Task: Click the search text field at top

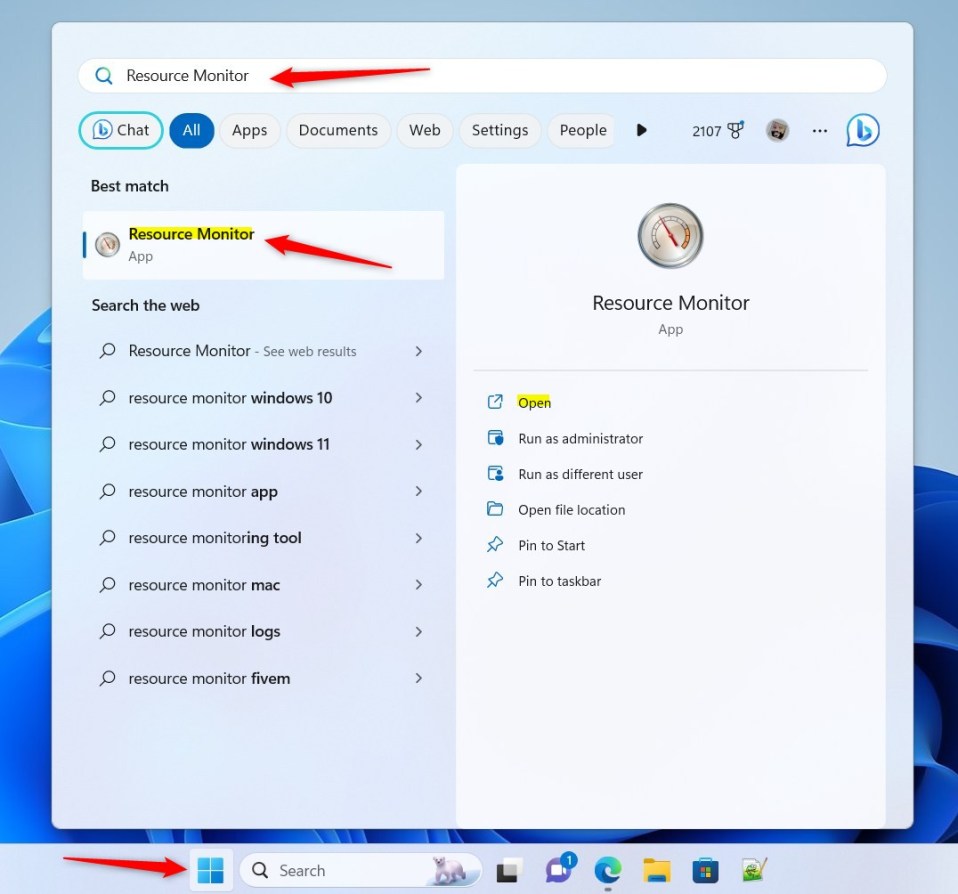Action: tap(482, 76)
